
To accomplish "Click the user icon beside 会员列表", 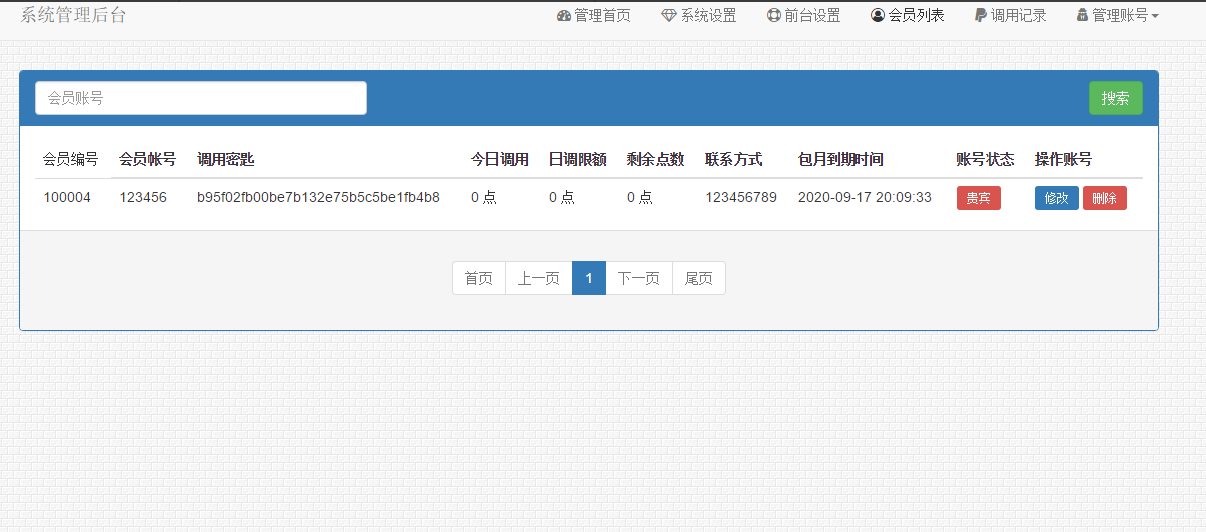I will click(878, 16).
